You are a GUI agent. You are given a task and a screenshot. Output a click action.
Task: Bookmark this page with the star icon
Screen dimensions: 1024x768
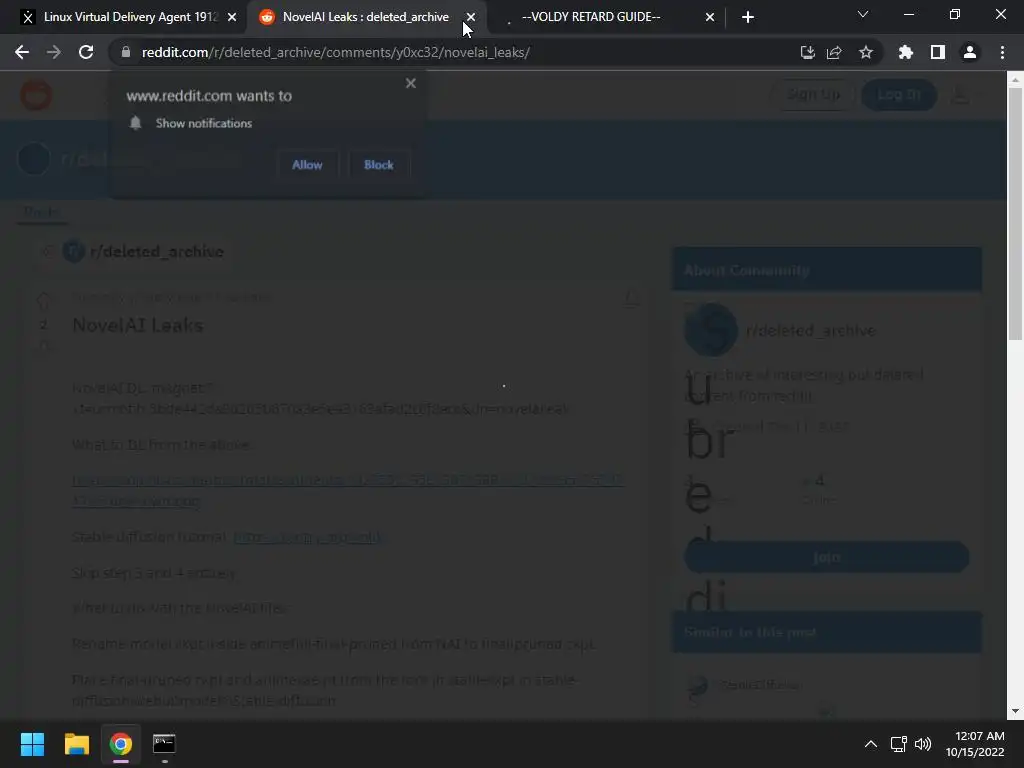click(866, 52)
